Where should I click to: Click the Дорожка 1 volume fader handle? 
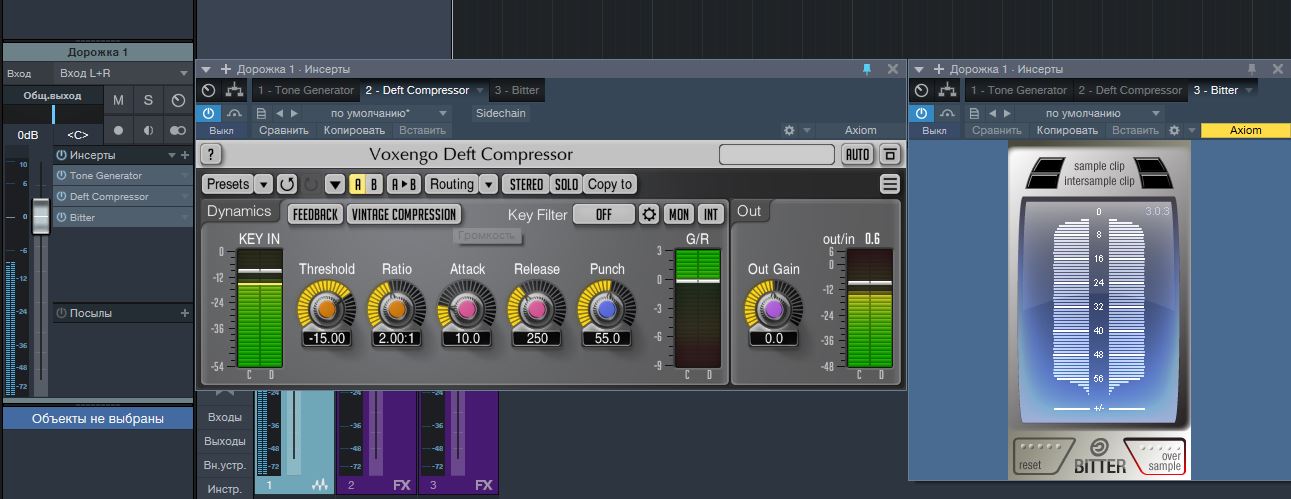coord(41,215)
